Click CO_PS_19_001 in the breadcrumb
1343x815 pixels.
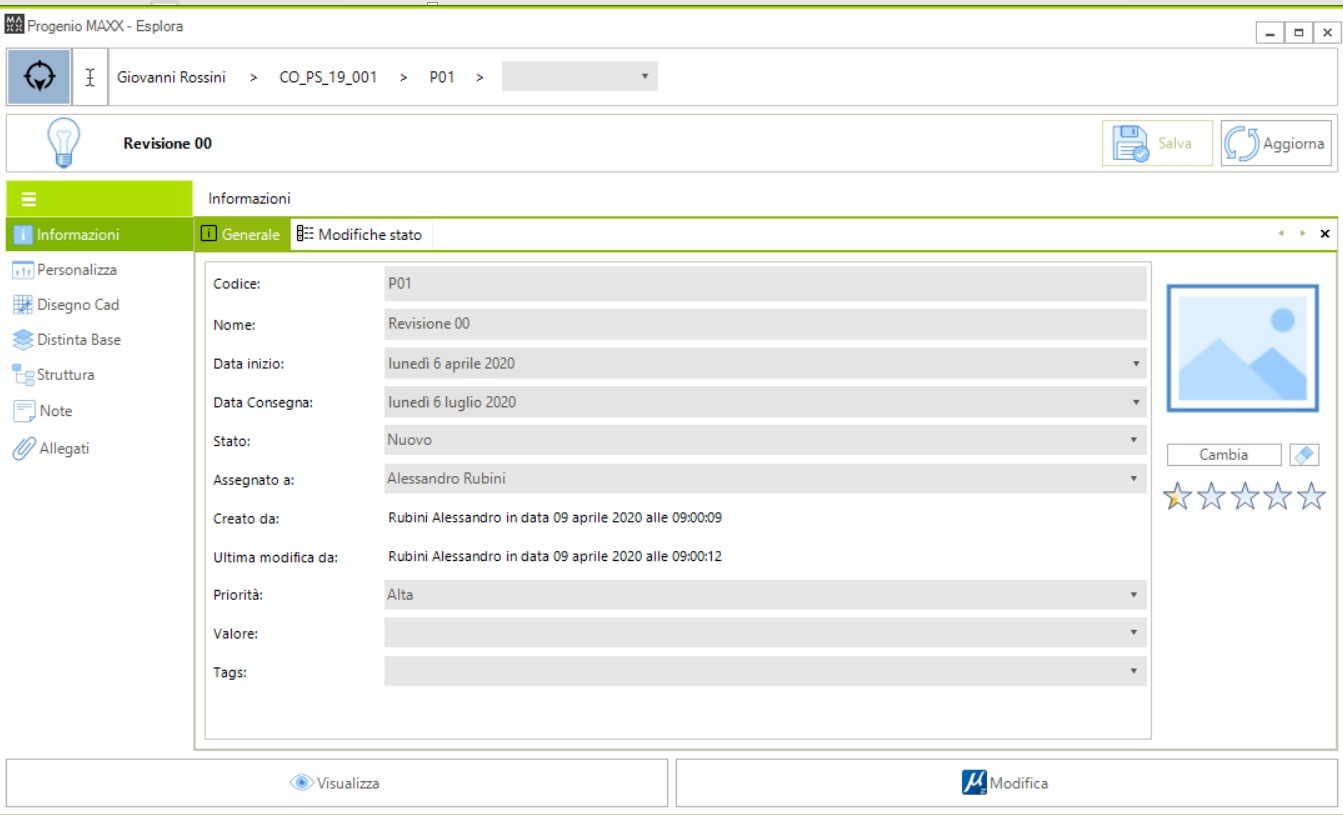328,77
